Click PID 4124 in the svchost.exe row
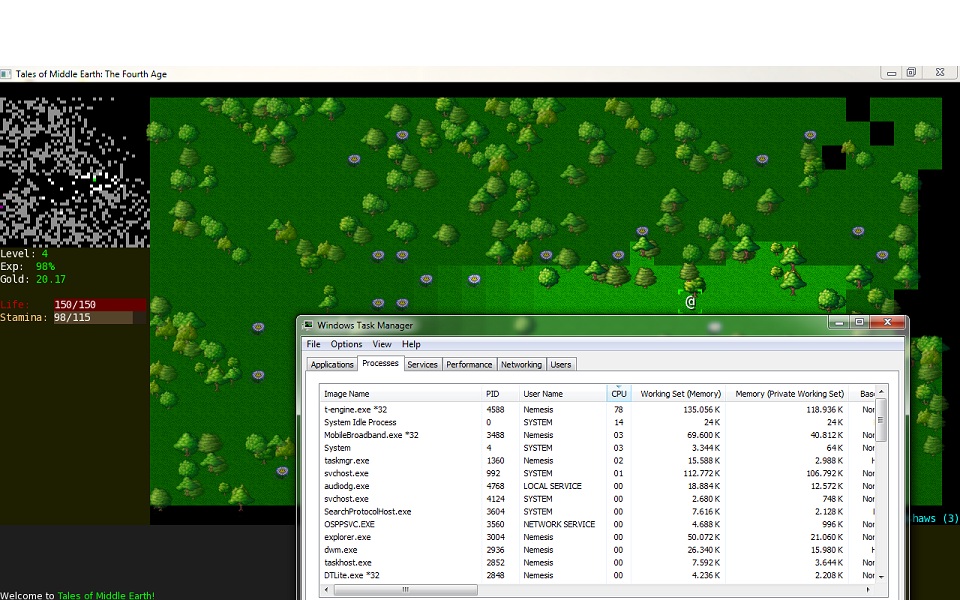The width and height of the screenshot is (960, 600). [x=495, y=499]
